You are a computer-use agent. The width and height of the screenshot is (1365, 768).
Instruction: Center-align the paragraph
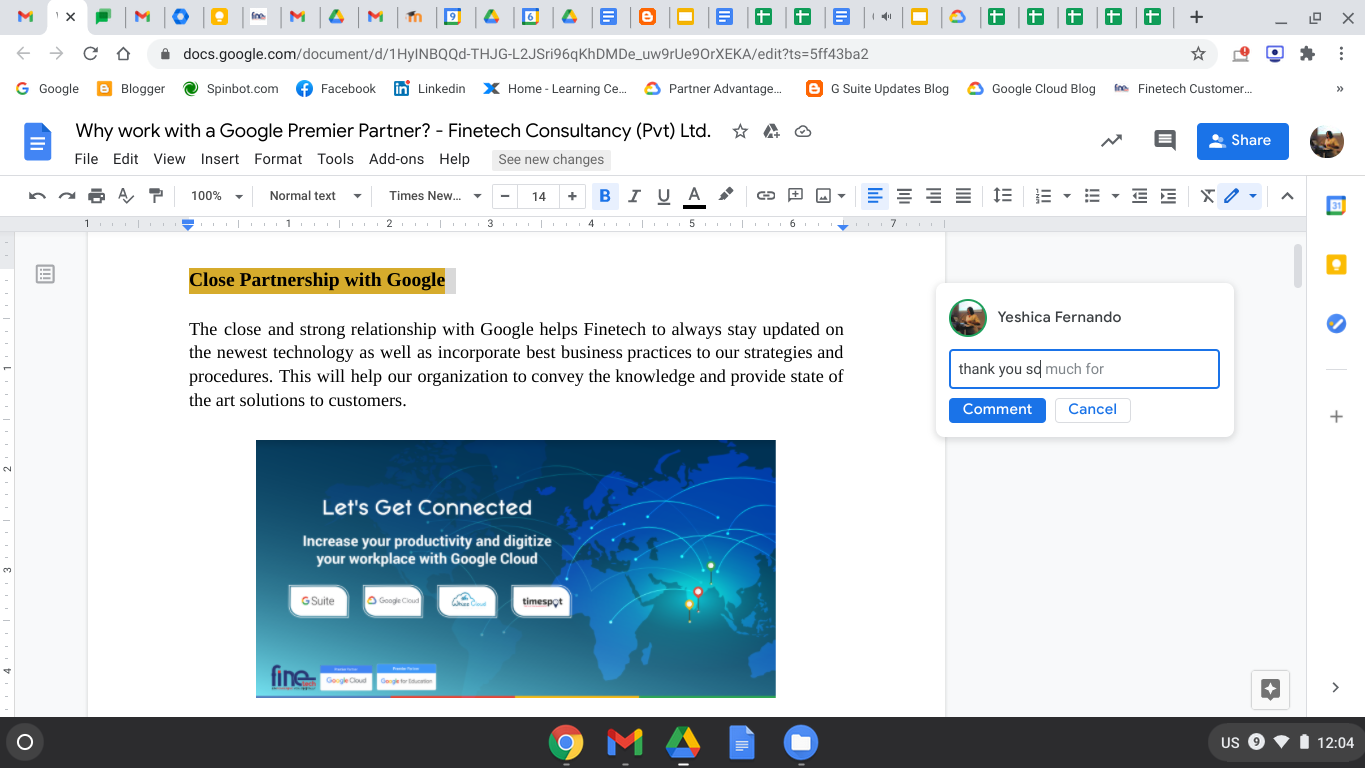904,196
